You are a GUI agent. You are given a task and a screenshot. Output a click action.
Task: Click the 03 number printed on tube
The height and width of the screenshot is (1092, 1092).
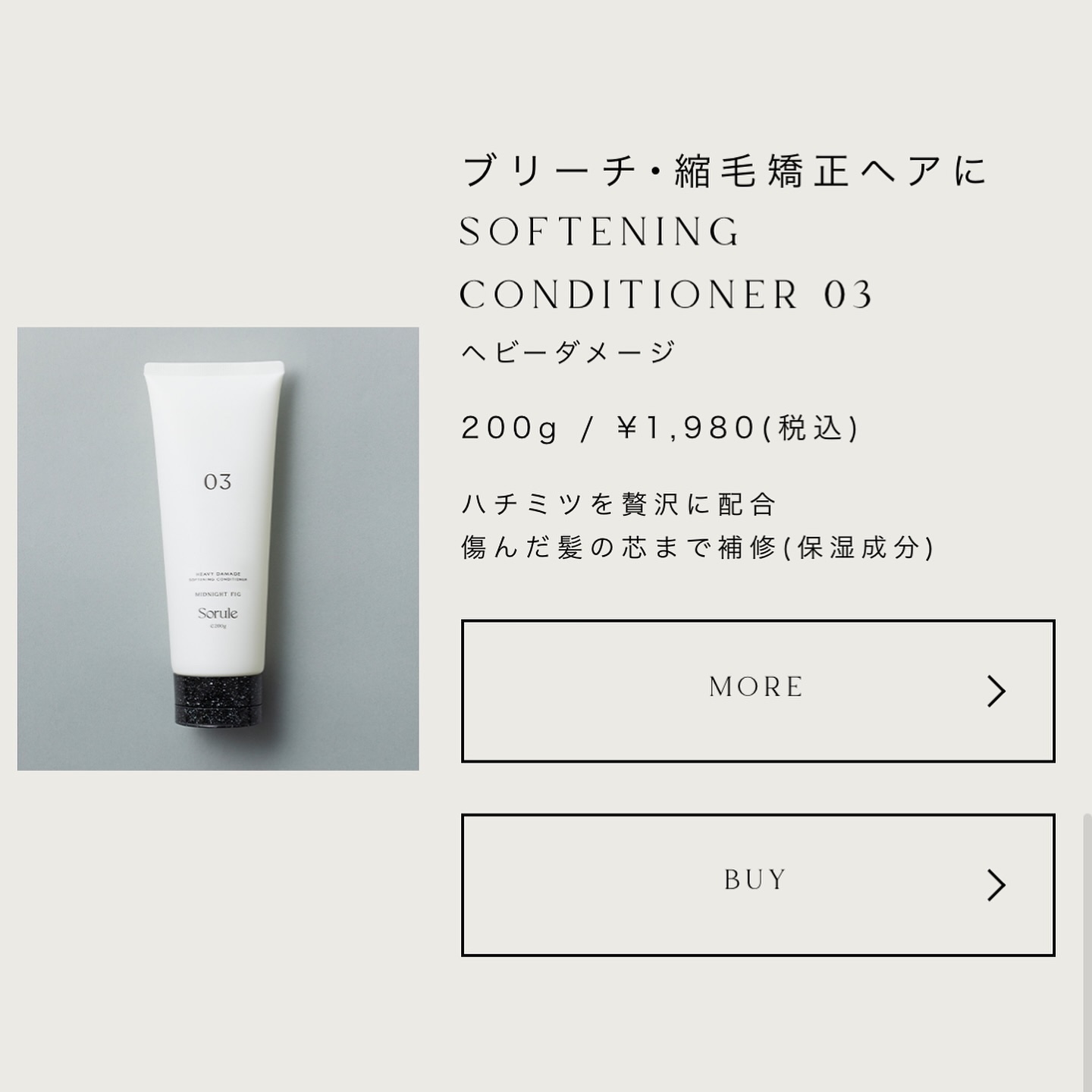(217, 482)
